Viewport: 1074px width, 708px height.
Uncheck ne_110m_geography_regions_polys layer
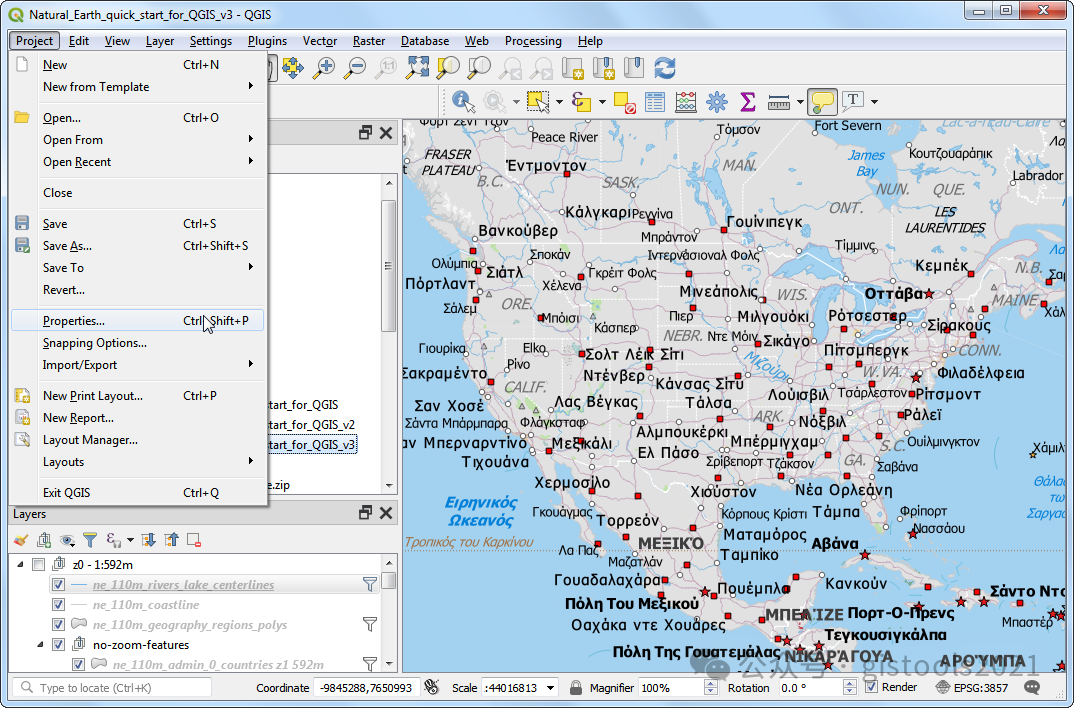point(58,624)
